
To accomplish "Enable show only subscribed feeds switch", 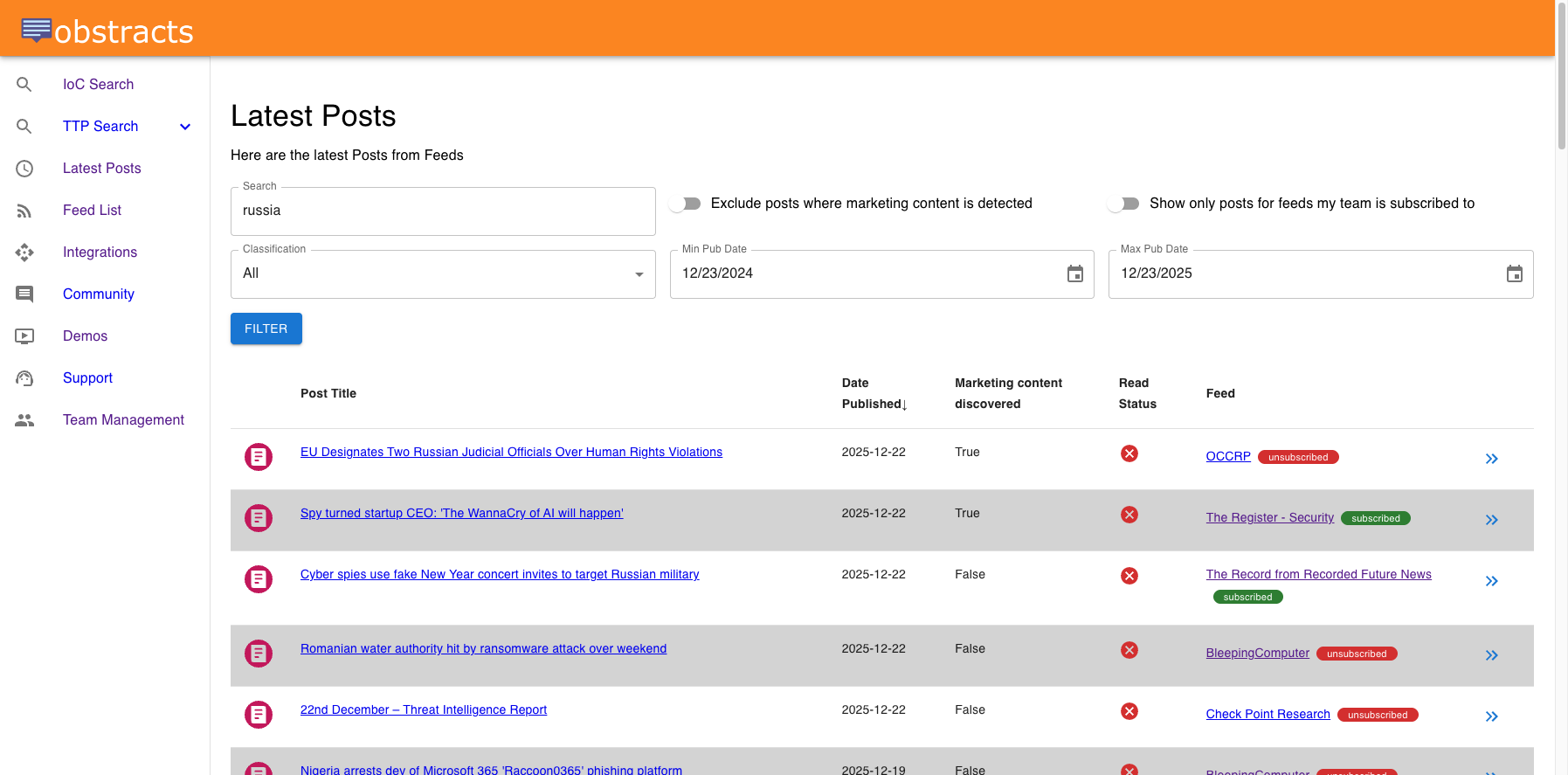I will point(1124,204).
